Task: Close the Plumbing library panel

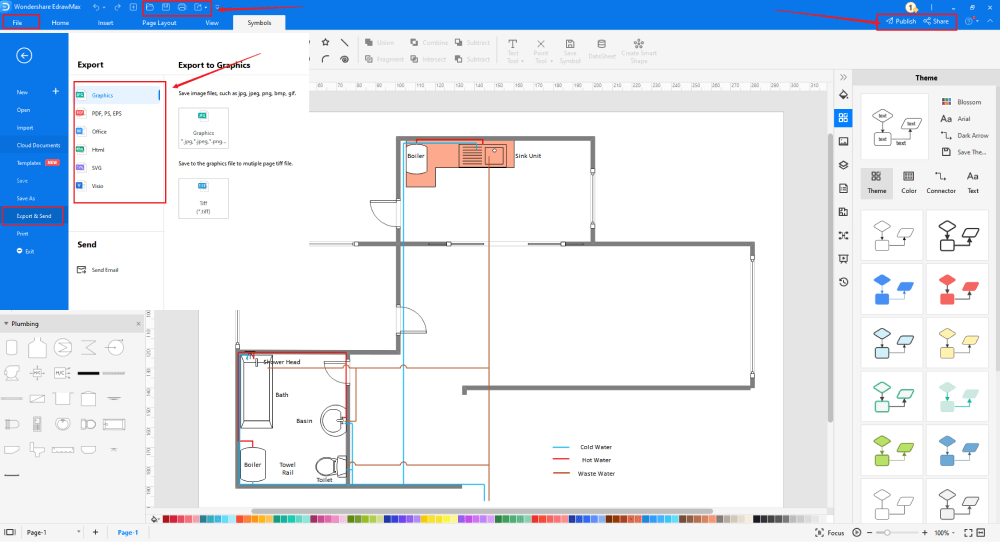Action: tap(138, 324)
